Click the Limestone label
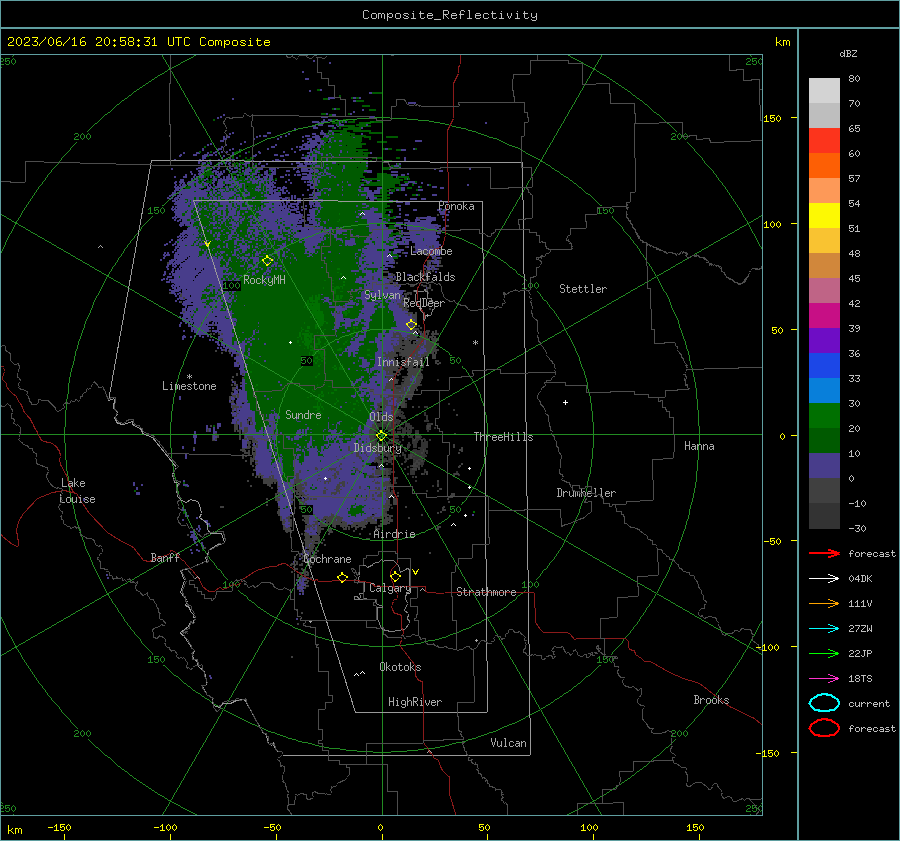The image size is (900, 841). coord(189,386)
